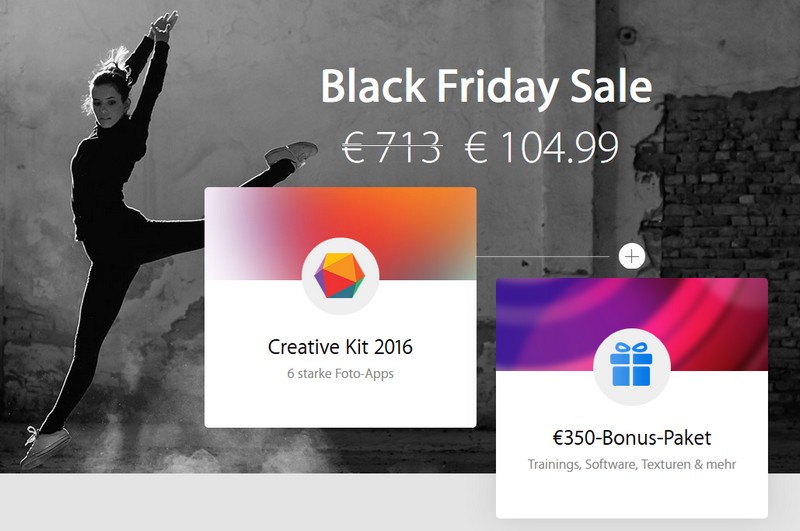Click "Trainings, Software, Texturen & mehr" text
The width and height of the screenshot is (800, 531).
coord(632,464)
